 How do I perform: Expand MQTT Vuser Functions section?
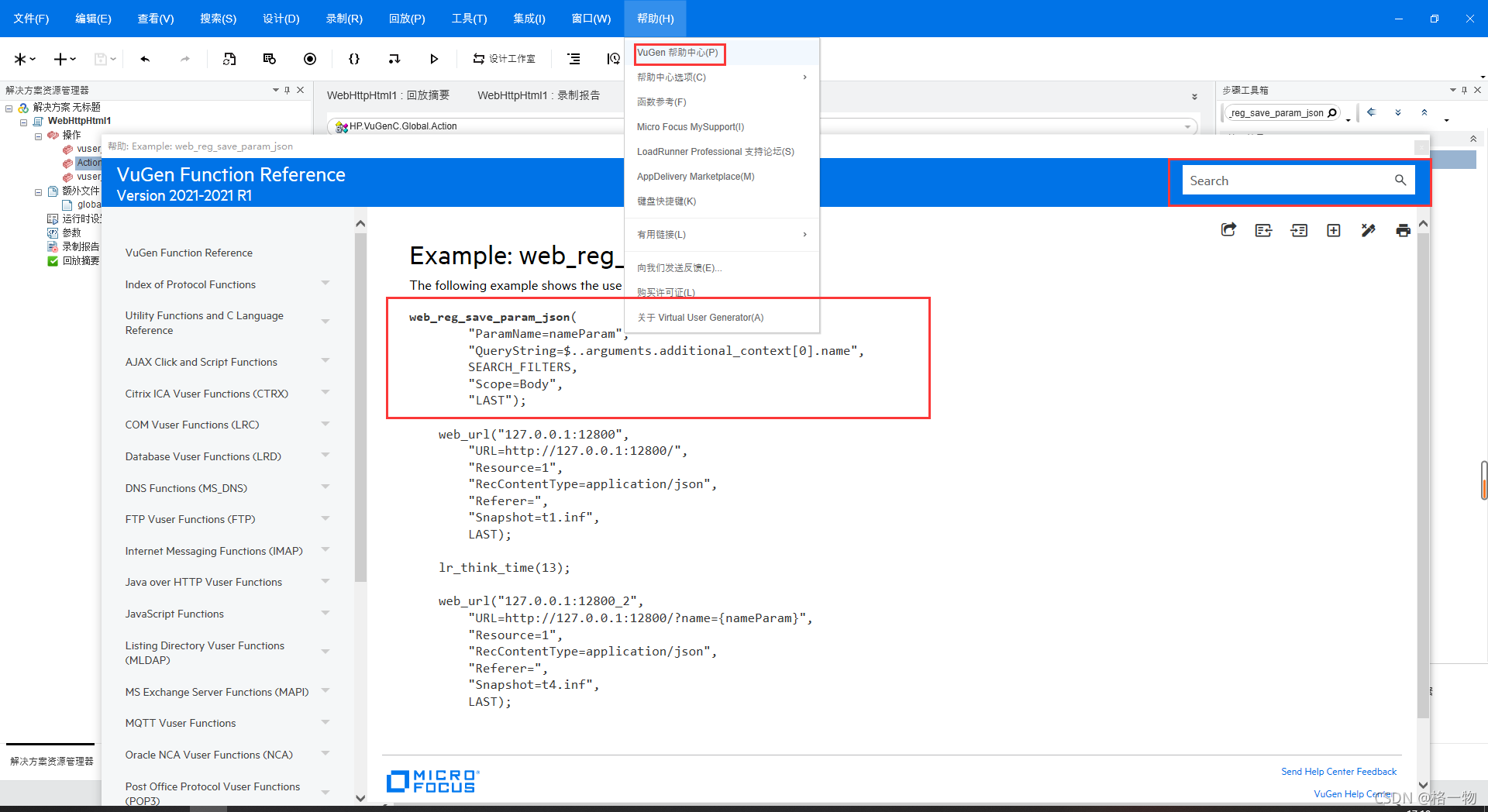(x=325, y=721)
